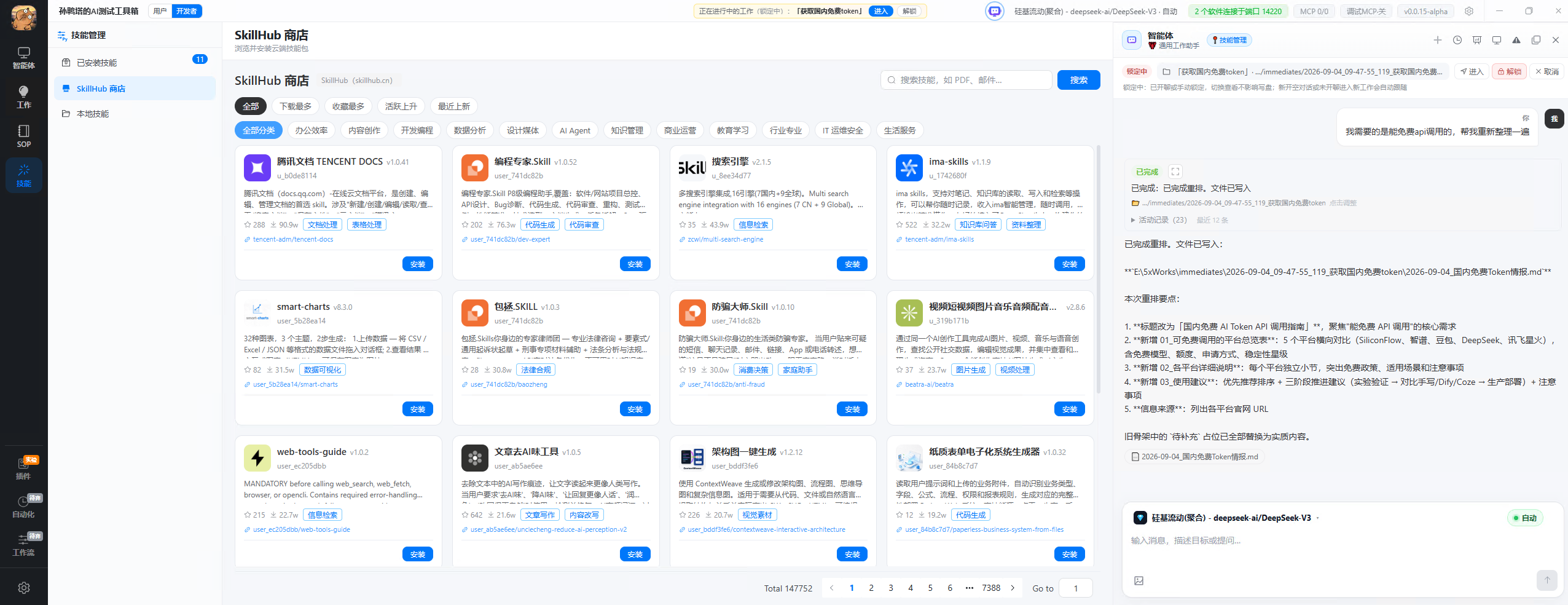Viewport: 1568px width, 605px height.
Task: Click the duplicate window icon in agent panel
Action: coord(1536,40)
